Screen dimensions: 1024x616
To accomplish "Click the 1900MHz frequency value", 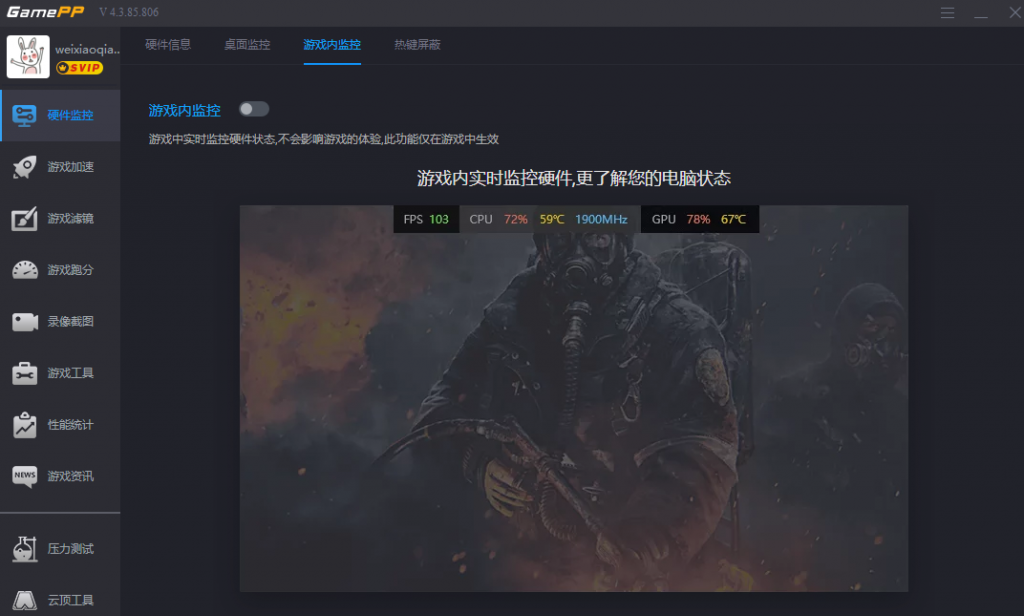I will tap(601, 219).
